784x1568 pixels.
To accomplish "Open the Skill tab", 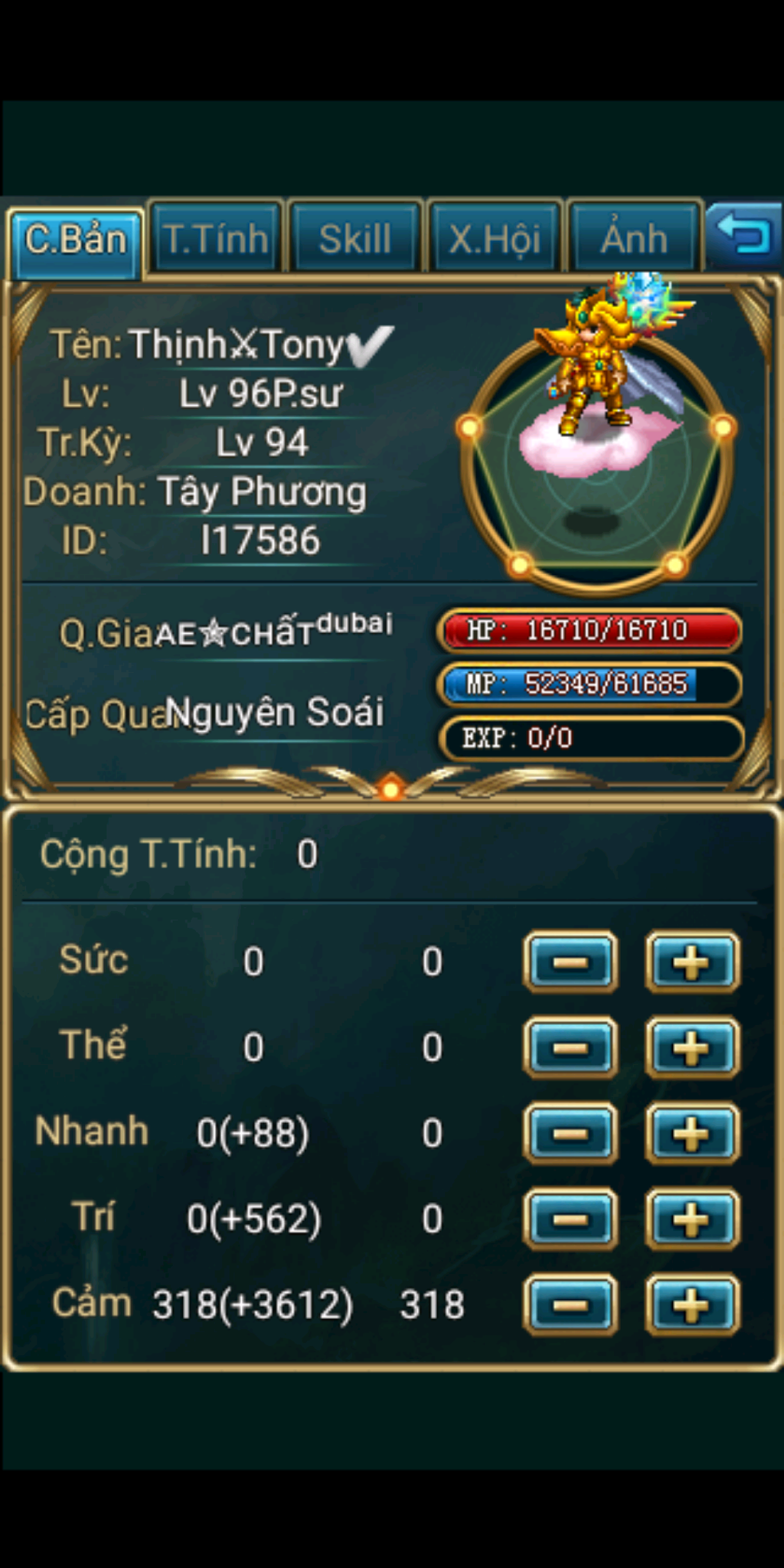I will coord(355,238).
